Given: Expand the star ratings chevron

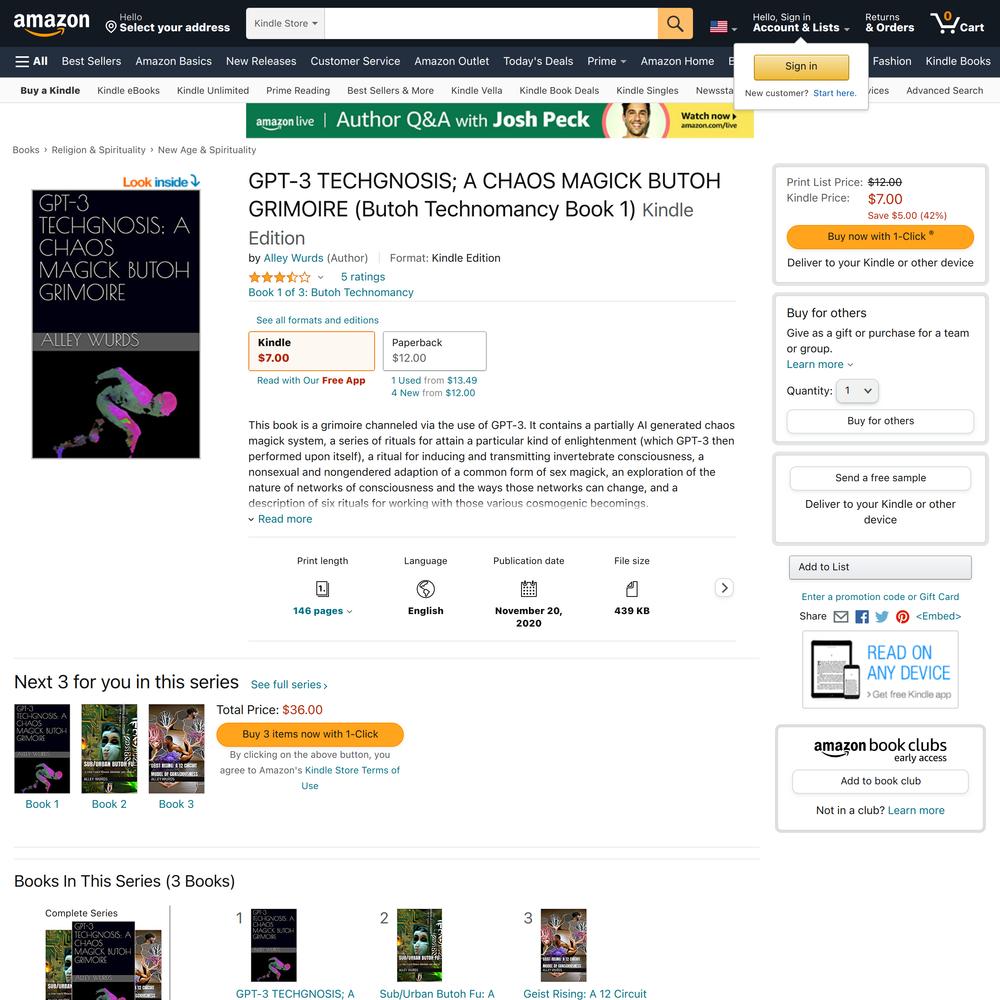Looking at the screenshot, I should point(320,277).
